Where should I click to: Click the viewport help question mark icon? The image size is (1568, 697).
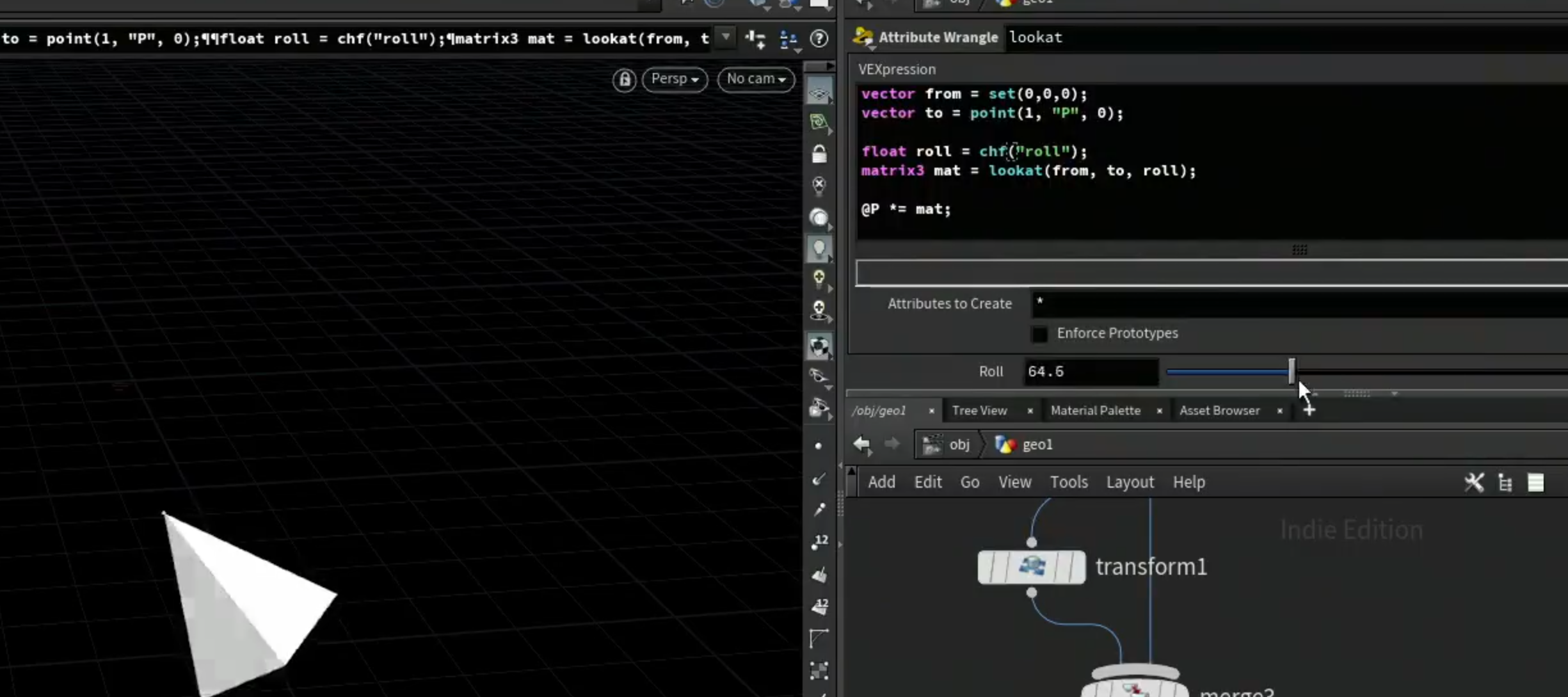tap(819, 38)
